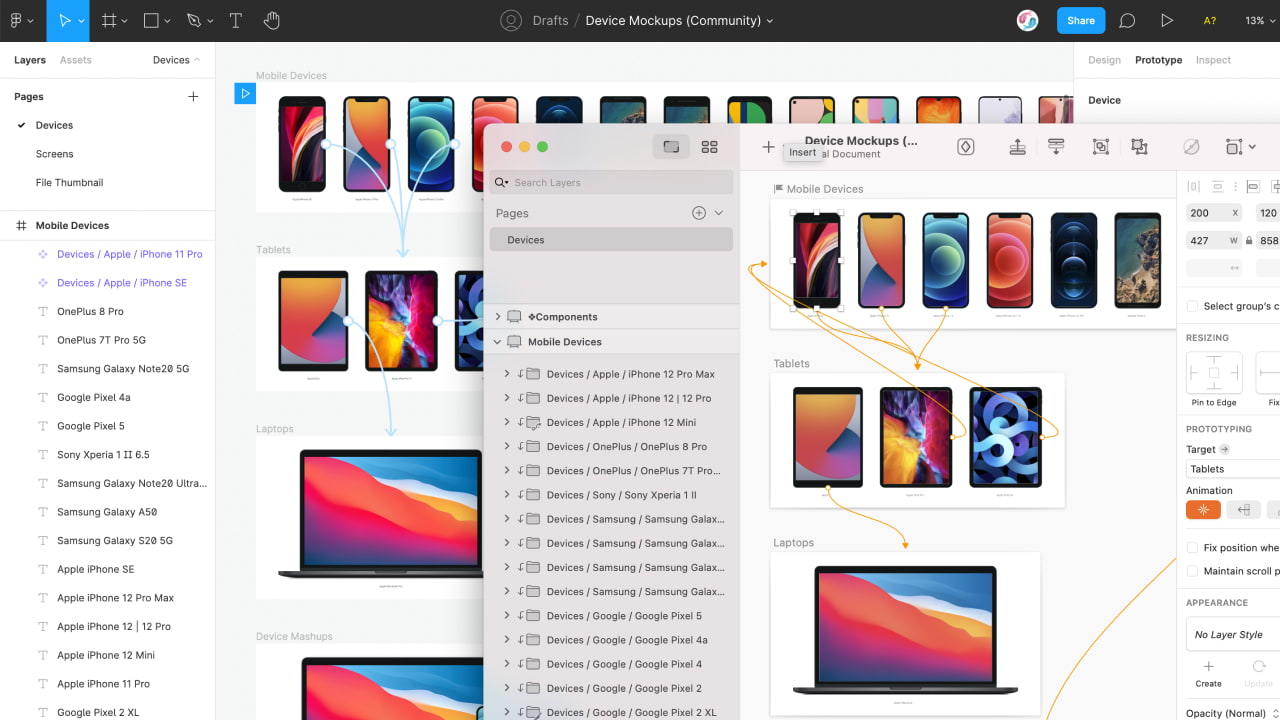Viewport: 1280px width, 720px height.
Task: Click the MacBook thumbnail in Sketch Laptops artboard
Action: coord(905,630)
